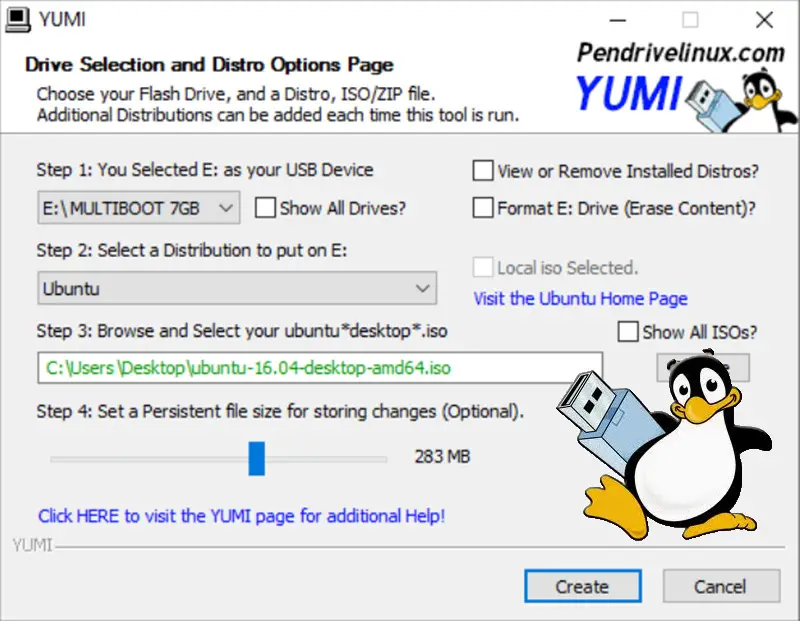Minimize the YUMI window
This screenshot has width=800, height=621.
pos(617,20)
